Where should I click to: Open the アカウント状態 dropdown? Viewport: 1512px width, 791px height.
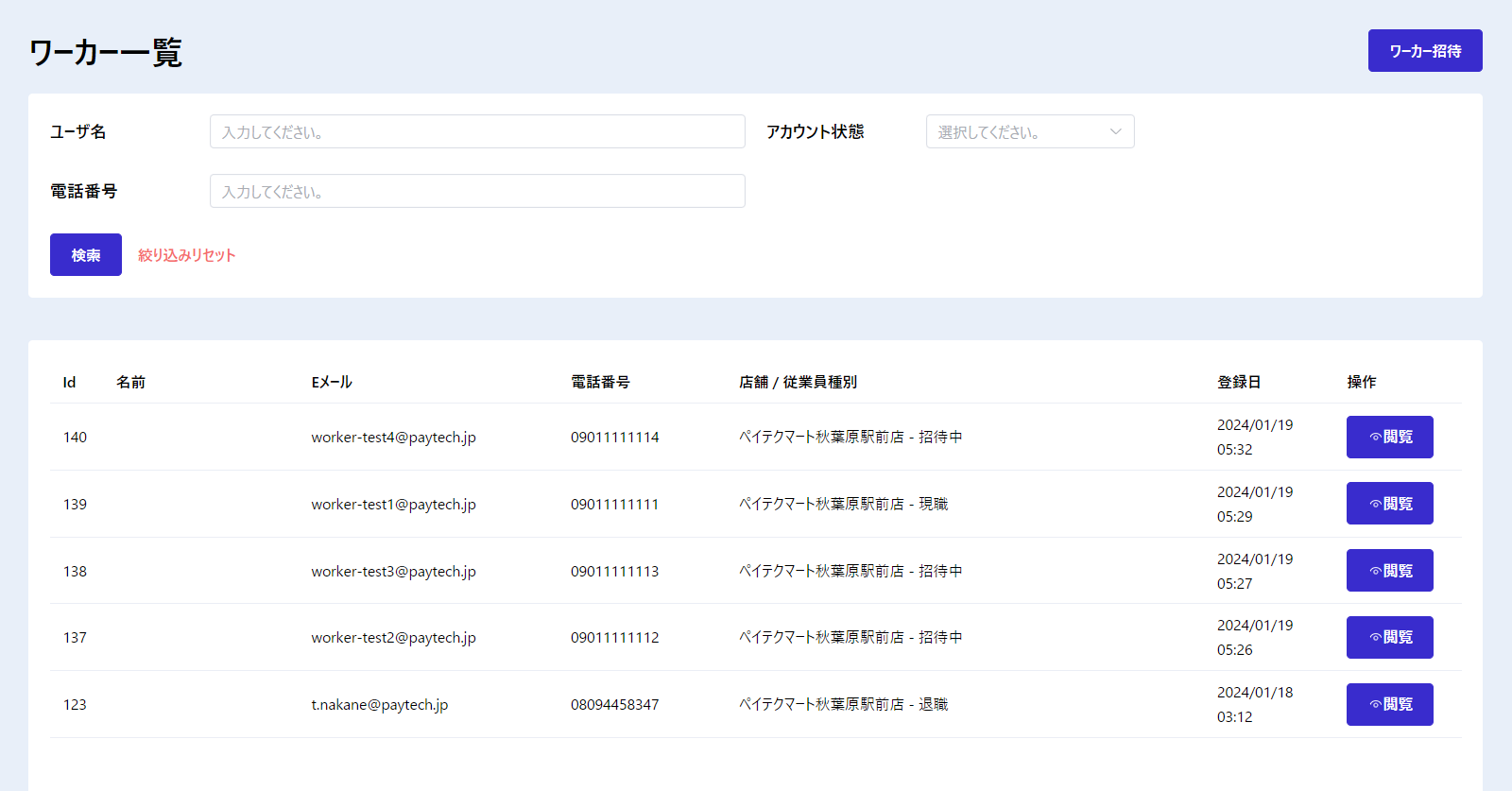[1030, 131]
